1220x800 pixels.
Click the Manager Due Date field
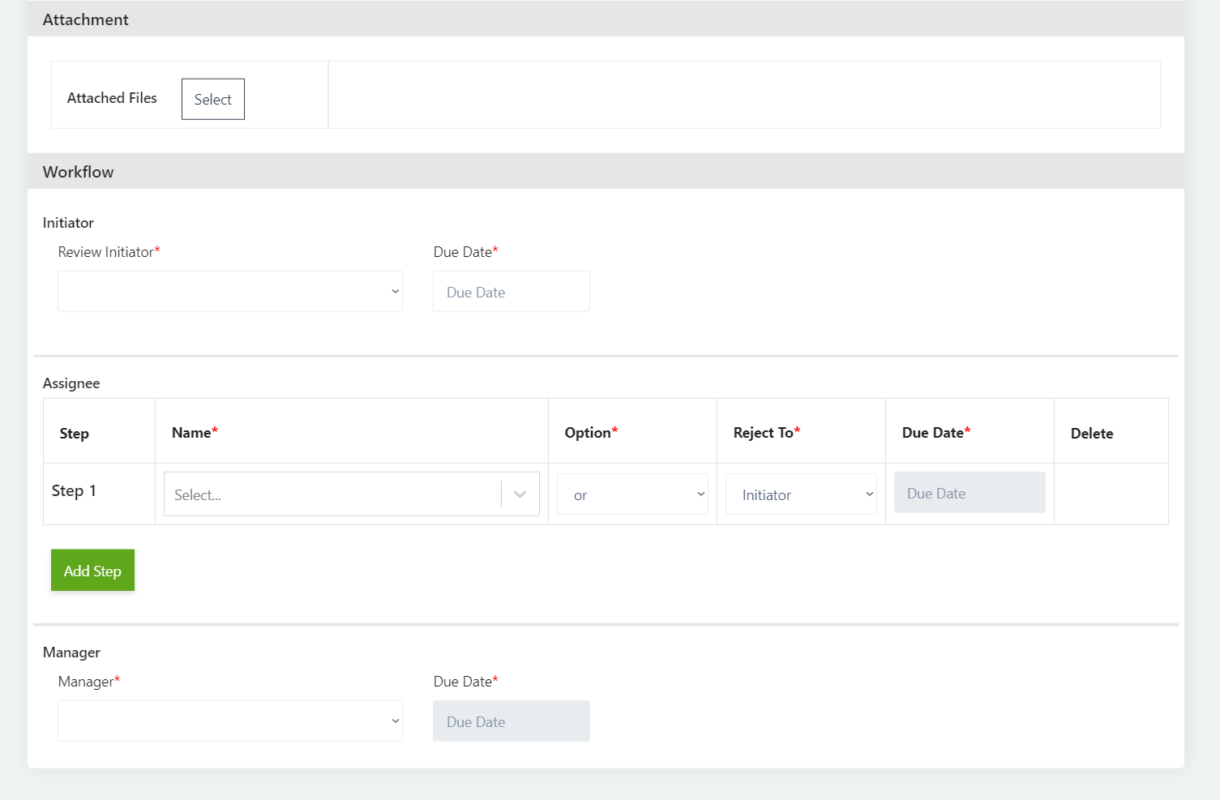[x=511, y=720]
